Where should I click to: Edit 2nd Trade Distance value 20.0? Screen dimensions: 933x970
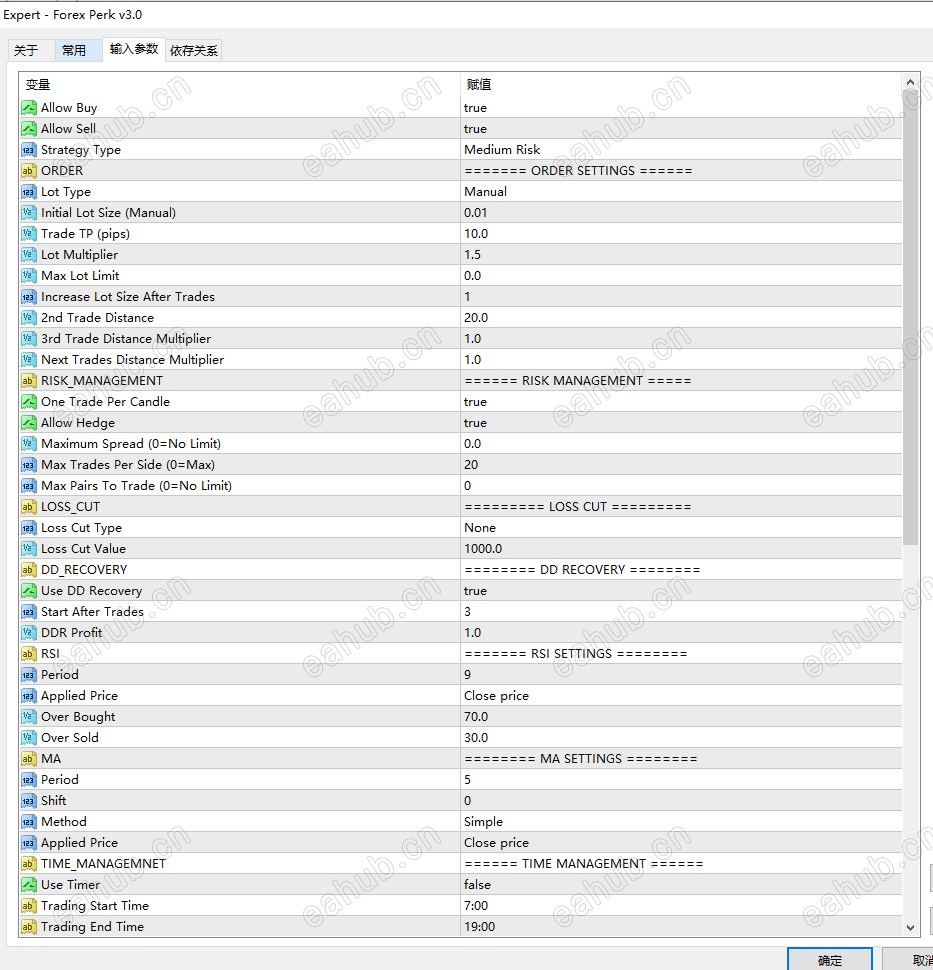681,318
